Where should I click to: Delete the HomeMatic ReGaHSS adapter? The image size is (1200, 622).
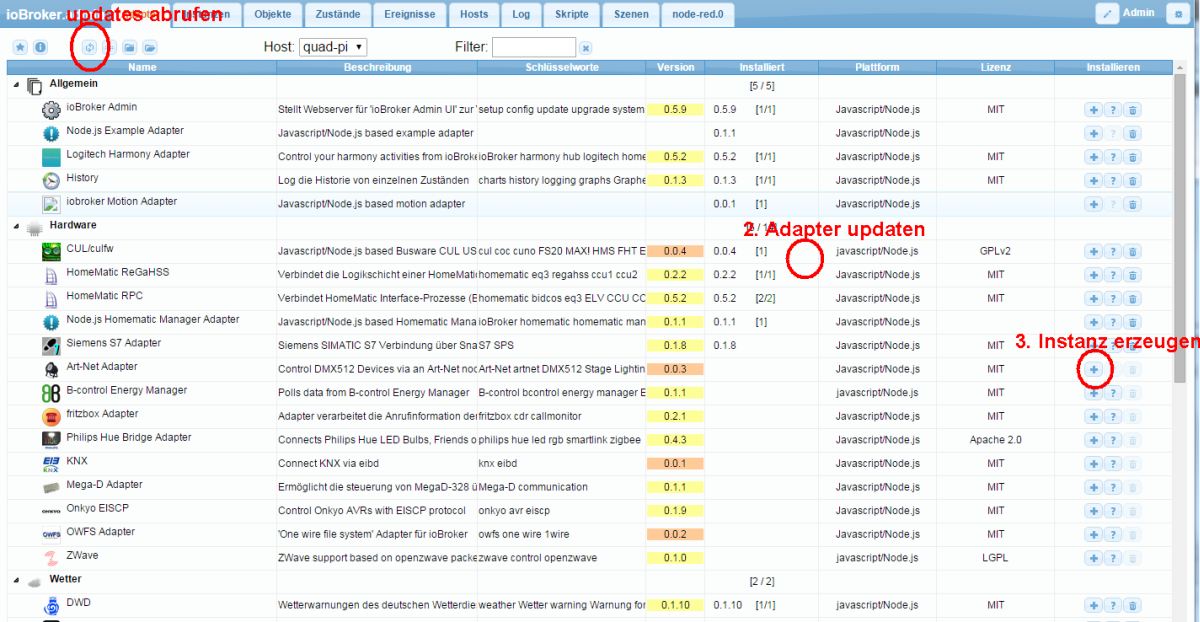pos(1132,275)
